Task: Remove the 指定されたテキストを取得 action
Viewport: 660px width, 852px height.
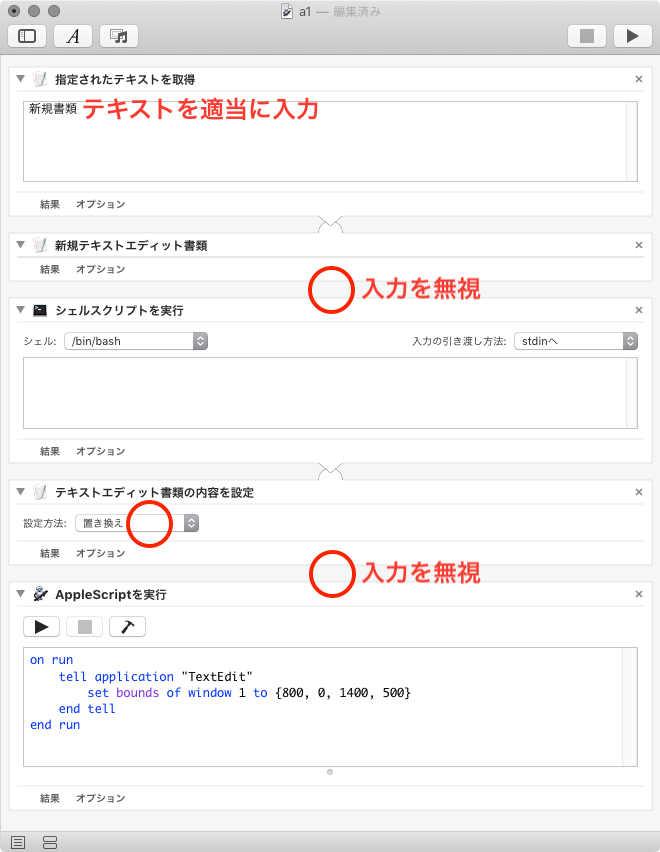Action: click(639, 79)
